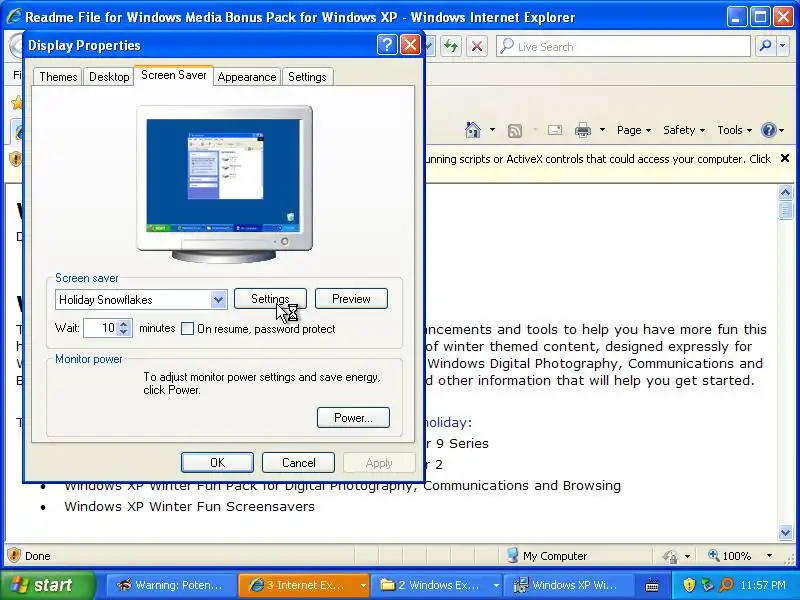Click the Live Search magnifier button
Screen dimensions: 800x600
[765, 46]
